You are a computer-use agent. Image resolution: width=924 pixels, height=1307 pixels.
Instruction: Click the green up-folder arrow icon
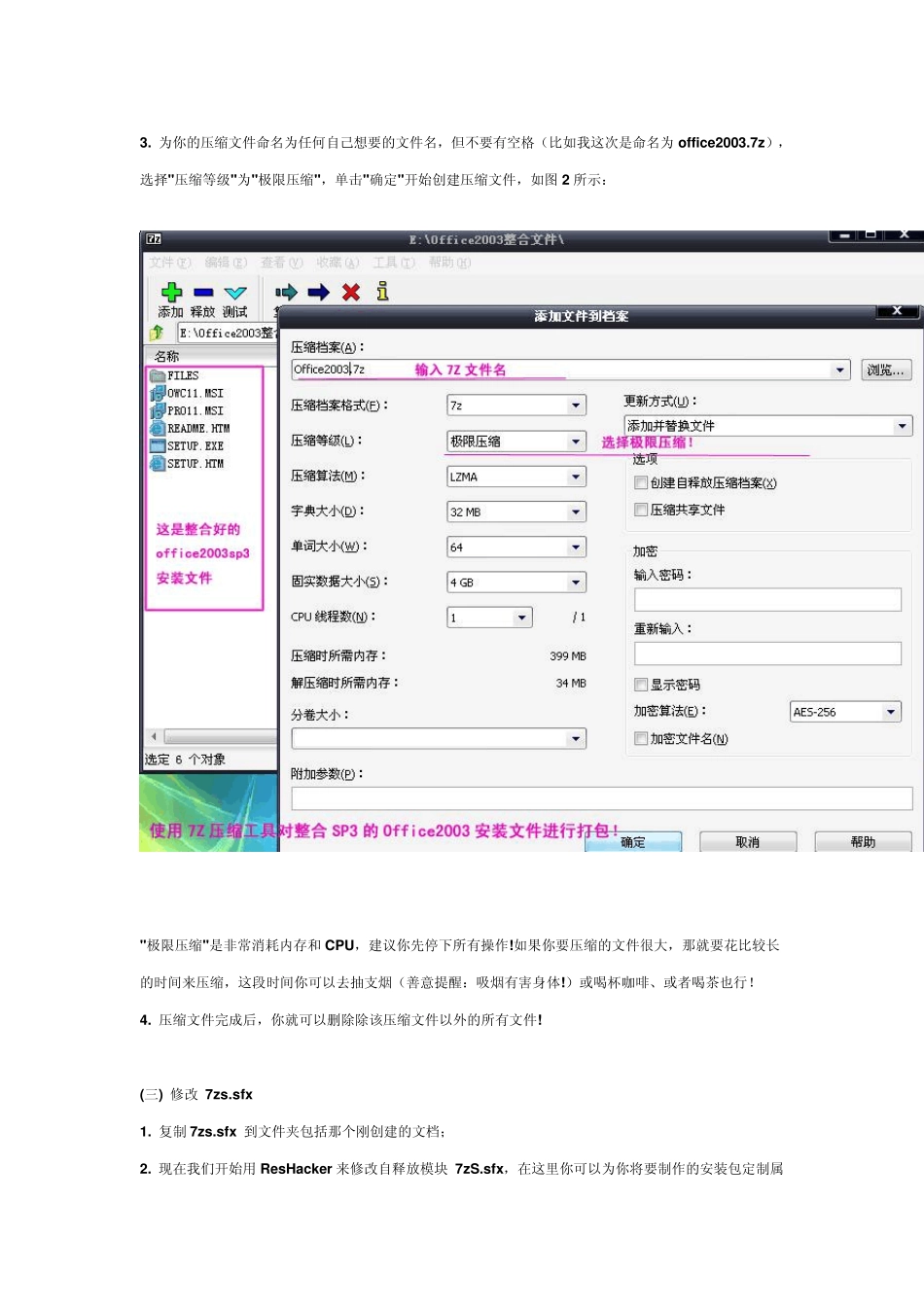tap(157, 333)
